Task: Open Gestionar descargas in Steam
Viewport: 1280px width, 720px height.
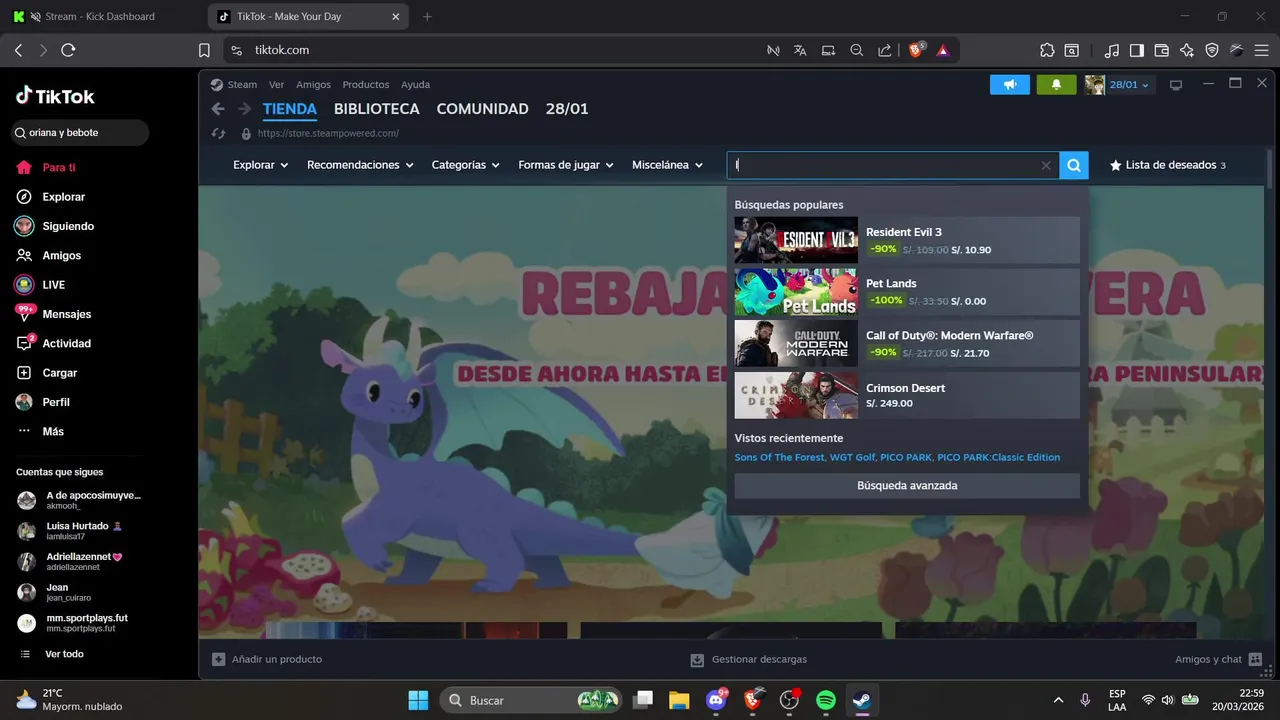Action: click(749, 659)
